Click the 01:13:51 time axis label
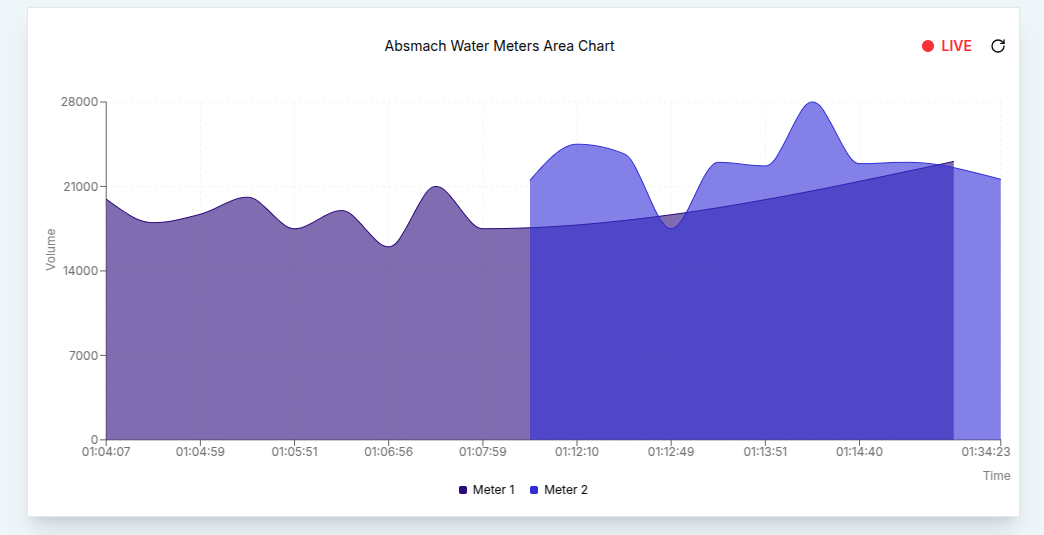Image resolution: width=1044 pixels, height=535 pixels. (765, 452)
